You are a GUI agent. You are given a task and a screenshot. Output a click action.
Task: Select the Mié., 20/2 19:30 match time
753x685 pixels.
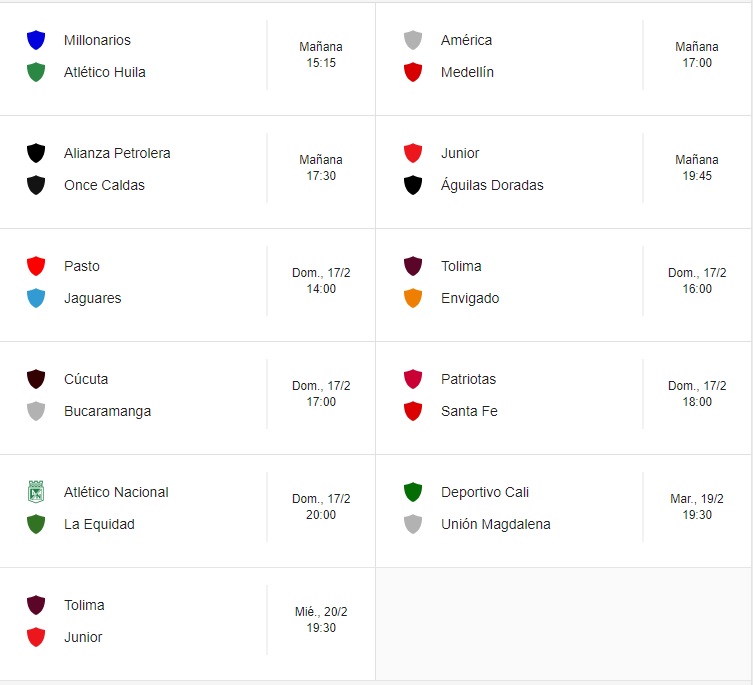321,620
